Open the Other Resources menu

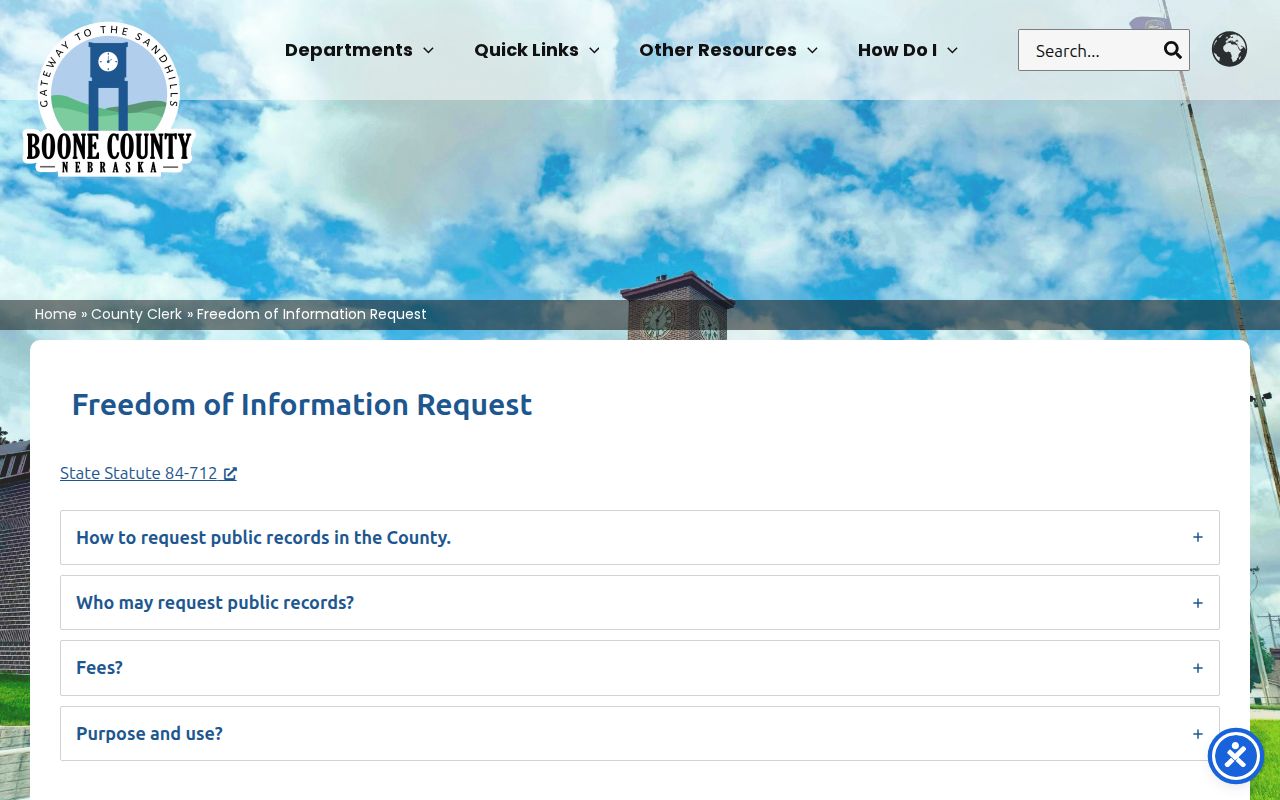coord(728,50)
